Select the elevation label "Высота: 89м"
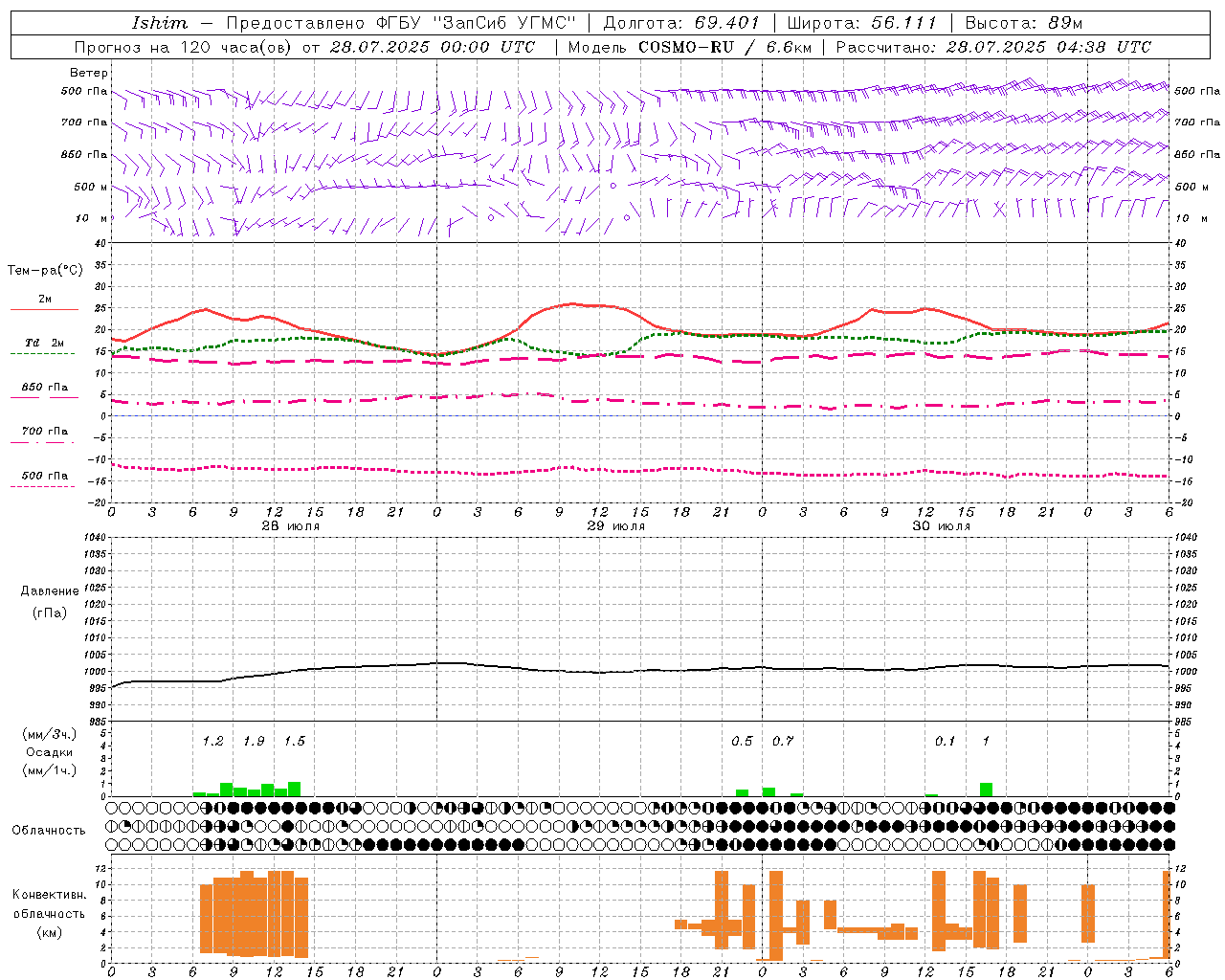 [x=1023, y=23]
